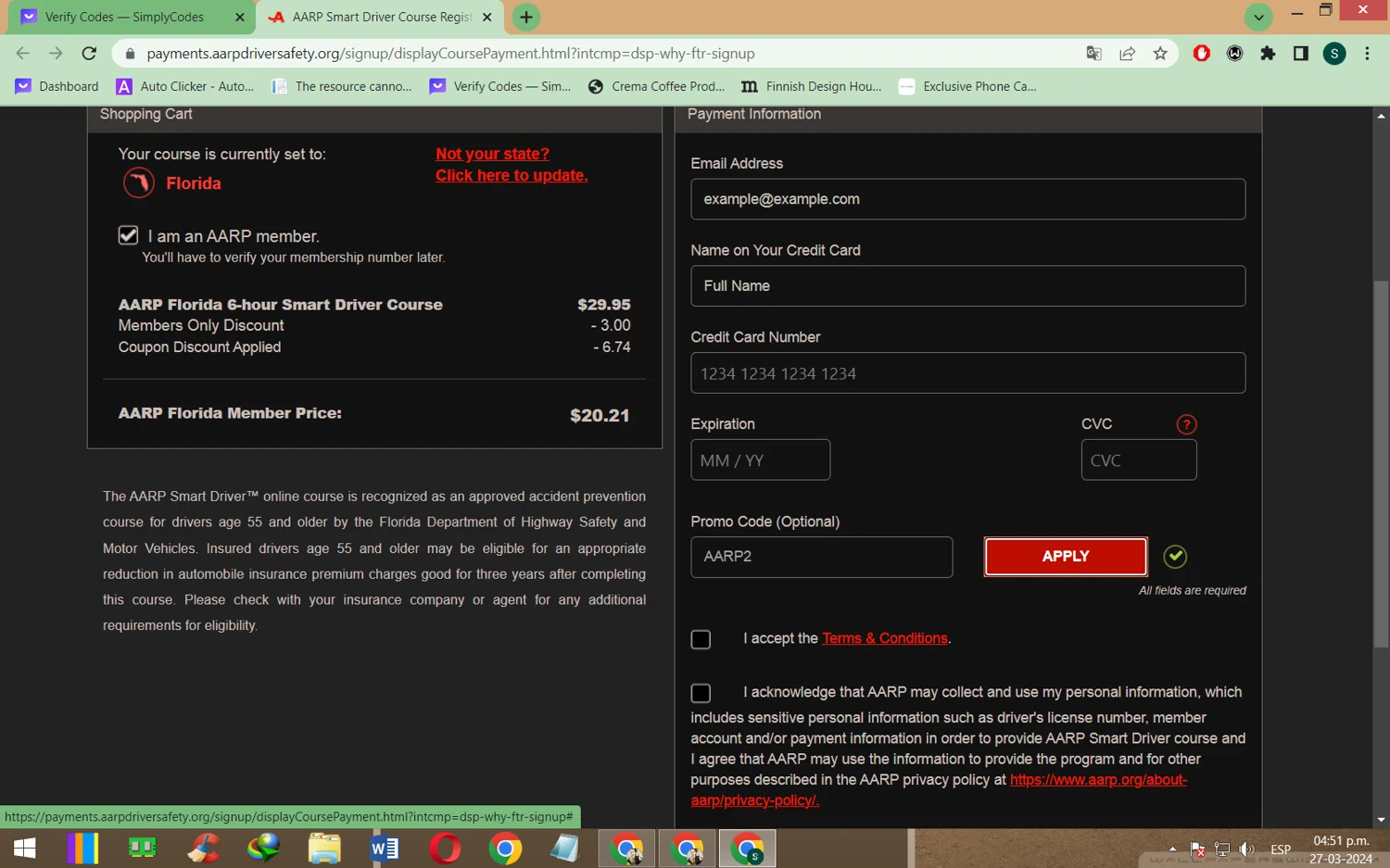Viewport: 1390px width, 868px height.
Task: Reload the current page
Action: (89, 54)
